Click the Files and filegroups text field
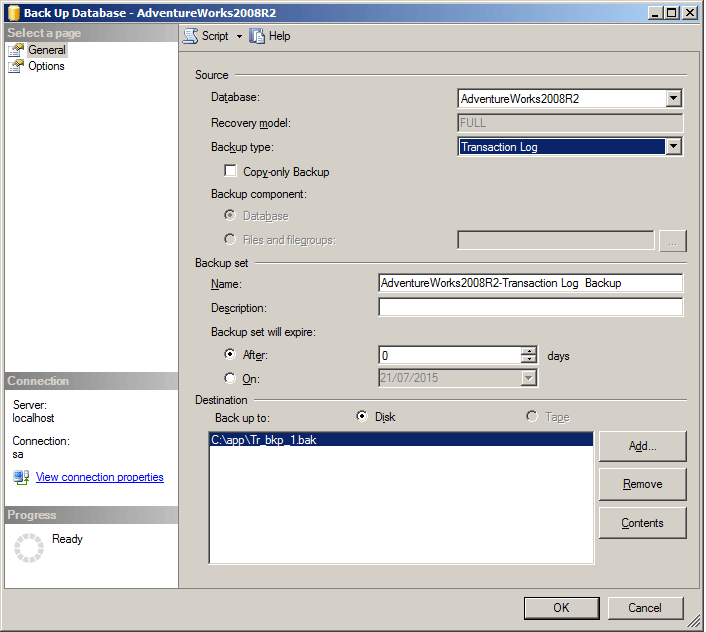Screen dimensions: 706x632 [556, 240]
